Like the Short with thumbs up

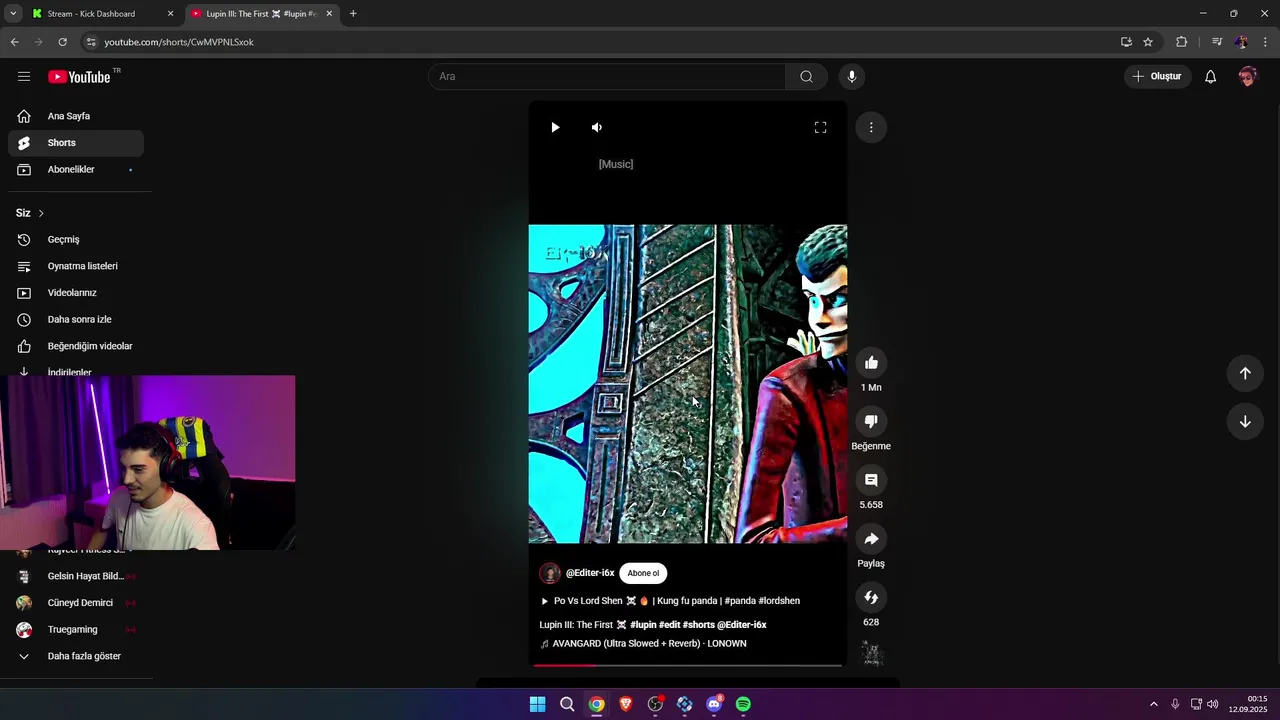click(871, 363)
